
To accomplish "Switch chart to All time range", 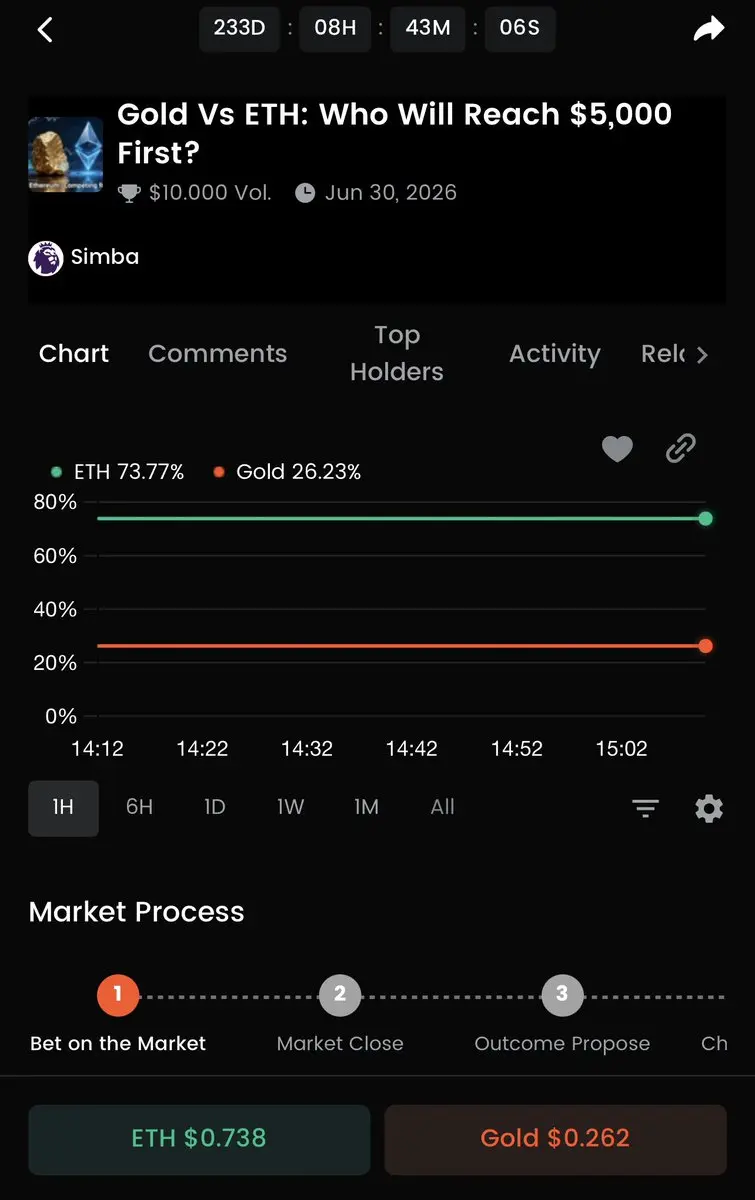I will [442, 807].
